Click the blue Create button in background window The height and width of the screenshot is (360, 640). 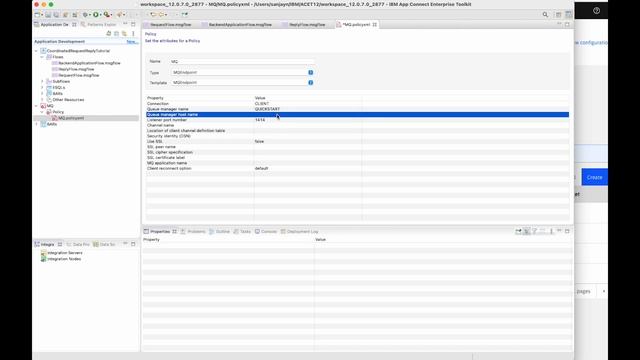[x=594, y=177]
